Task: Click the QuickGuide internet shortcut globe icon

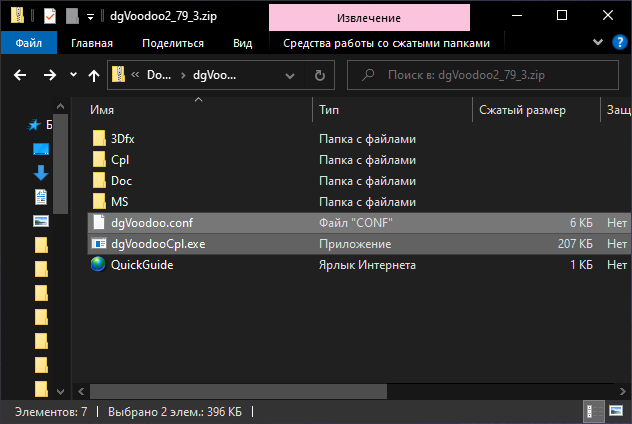Action: click(x=98, y=265)
